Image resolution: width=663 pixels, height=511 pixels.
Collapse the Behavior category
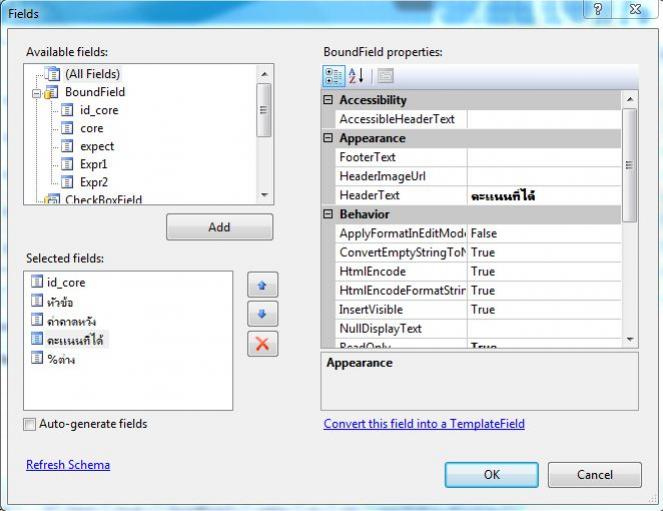coord(328,214)
